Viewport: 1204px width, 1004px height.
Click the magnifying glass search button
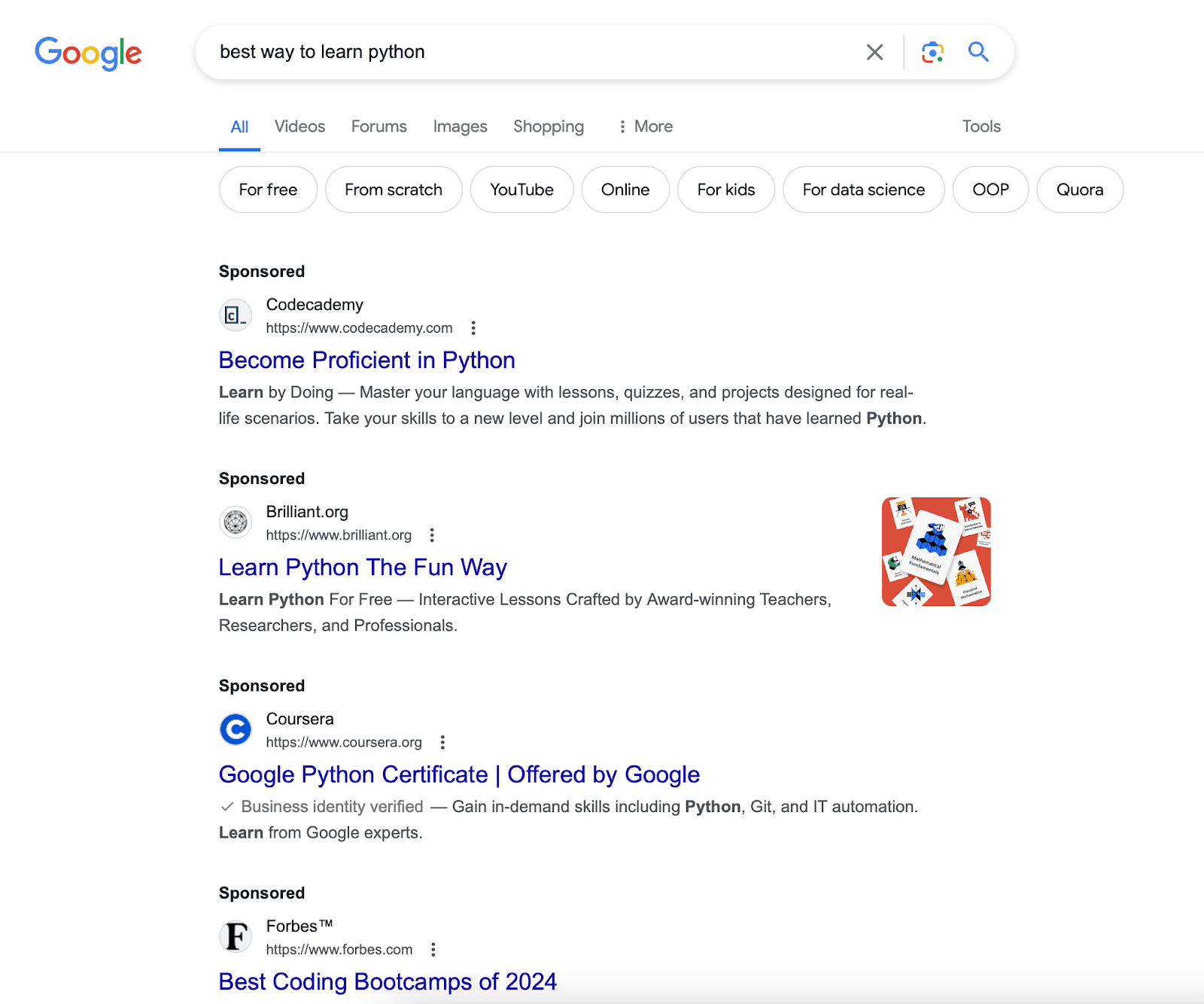pyautogui.click(x=978, y=51)
